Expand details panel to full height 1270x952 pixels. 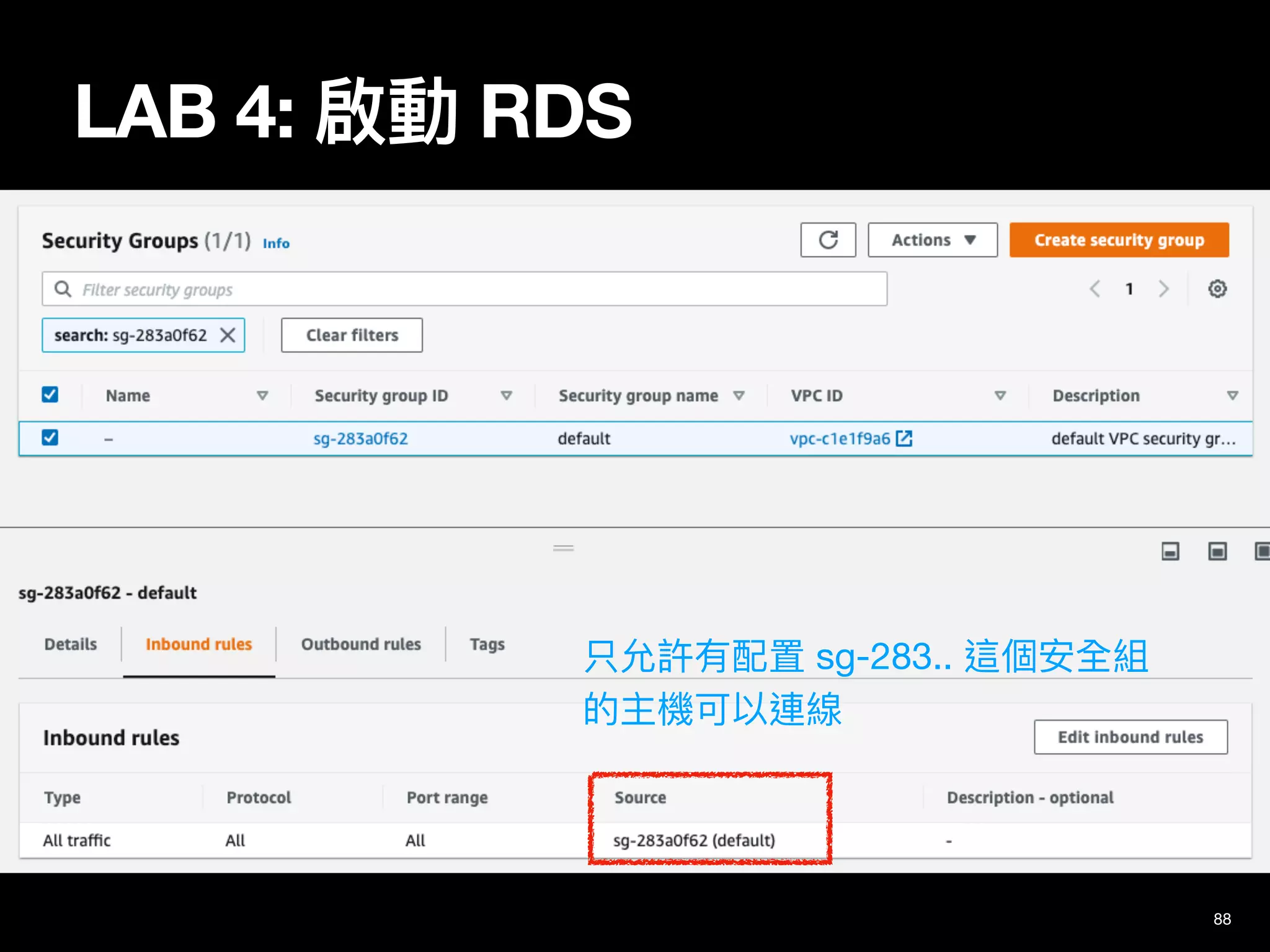(1262, 551)
